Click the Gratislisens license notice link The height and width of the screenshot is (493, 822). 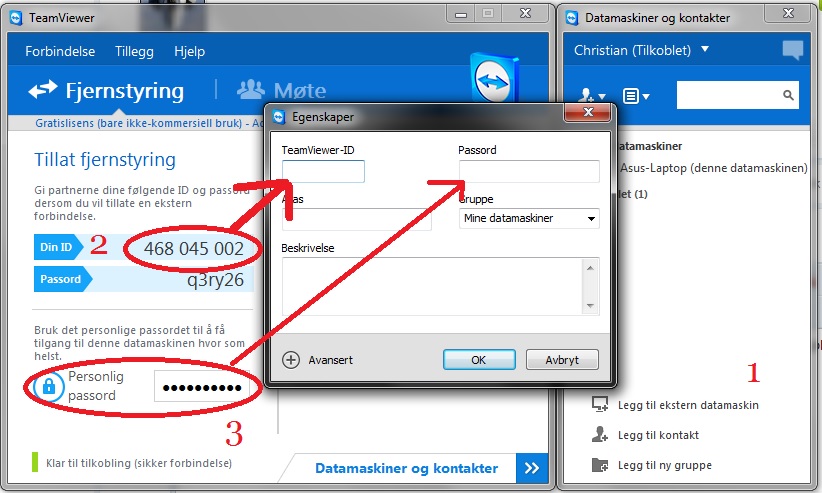(149, 123)
